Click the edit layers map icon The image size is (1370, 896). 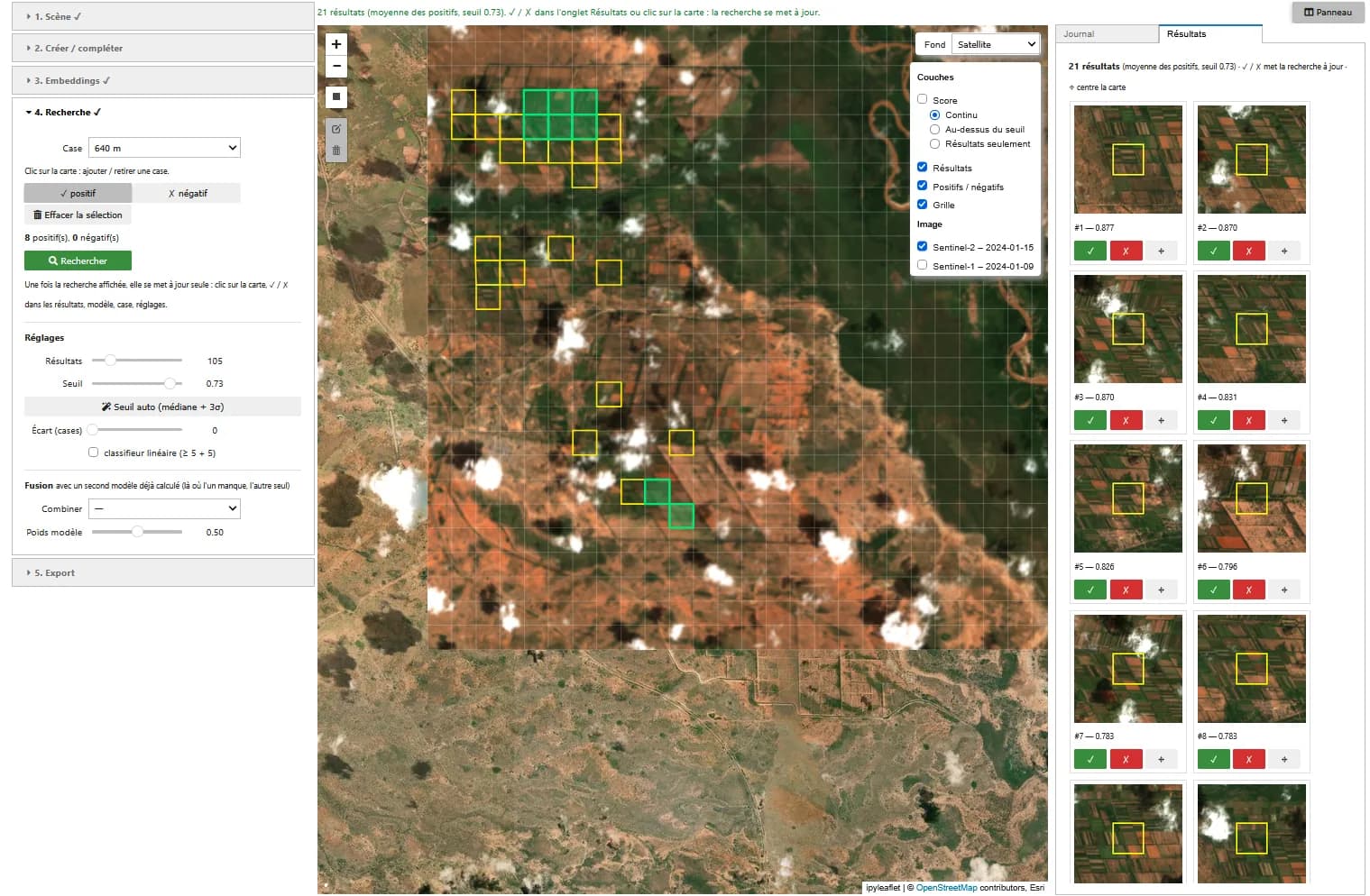coord(336,129)
